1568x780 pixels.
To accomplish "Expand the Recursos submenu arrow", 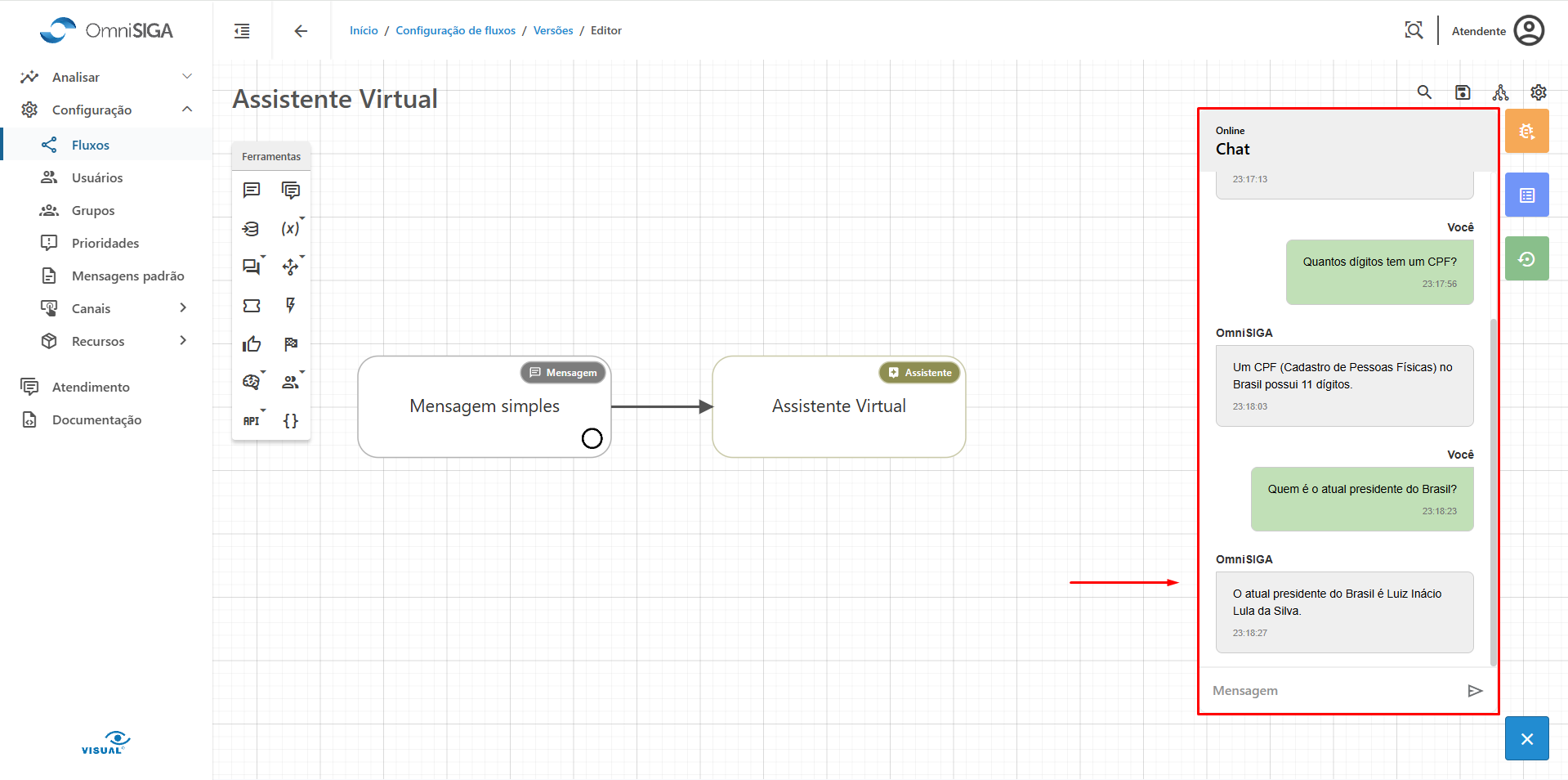I will tap(183, 340).
